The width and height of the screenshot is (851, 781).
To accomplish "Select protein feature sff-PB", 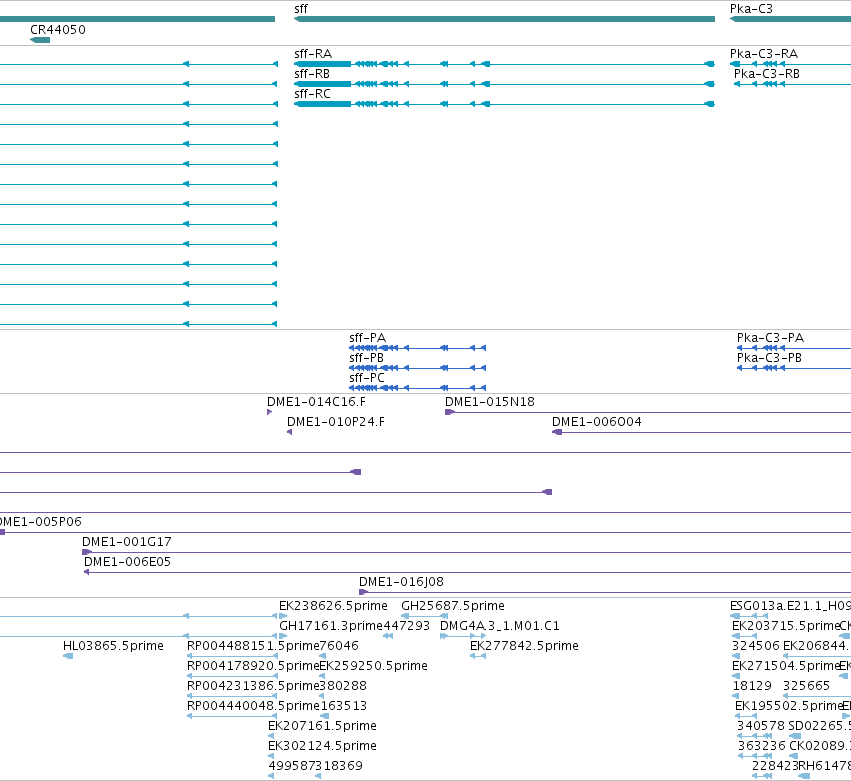I will (x=417, y=368).
